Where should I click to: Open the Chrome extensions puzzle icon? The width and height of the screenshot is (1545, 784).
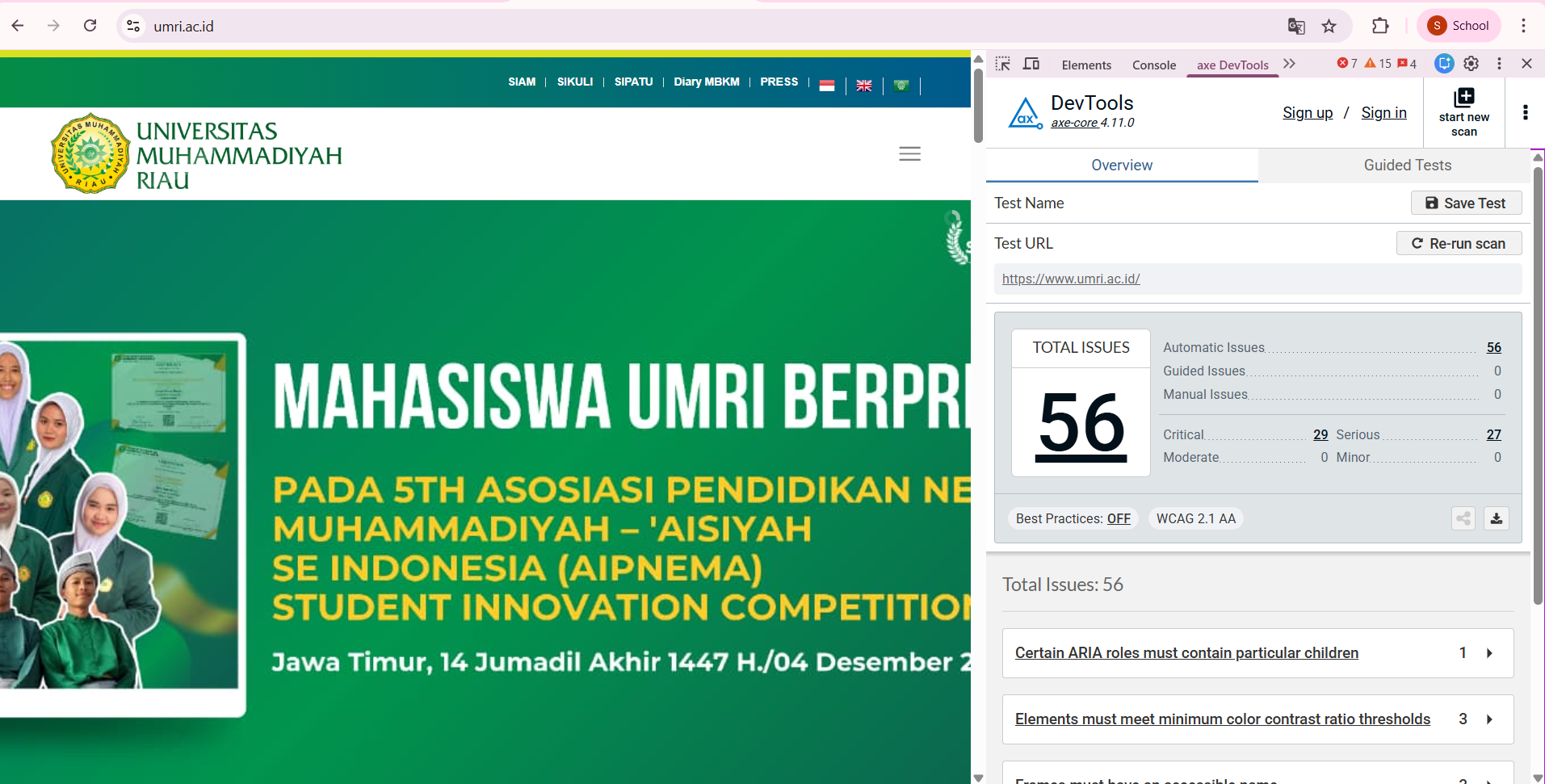(1380, 26)
